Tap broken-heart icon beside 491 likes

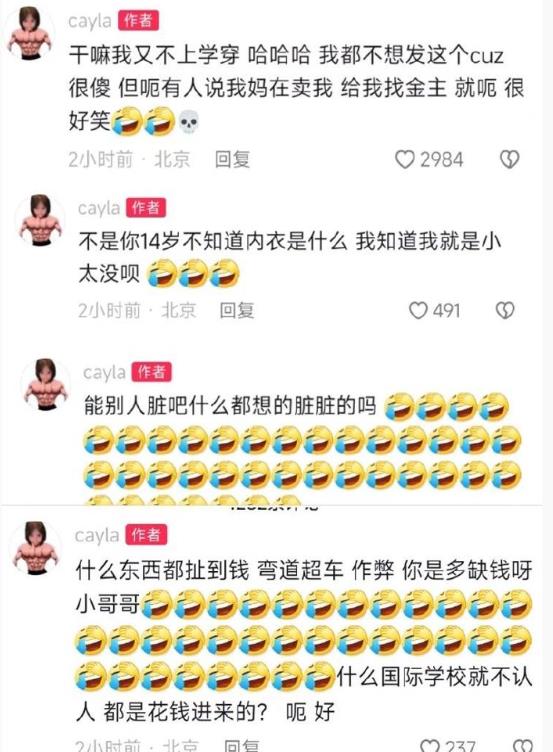tap(505, 310)
